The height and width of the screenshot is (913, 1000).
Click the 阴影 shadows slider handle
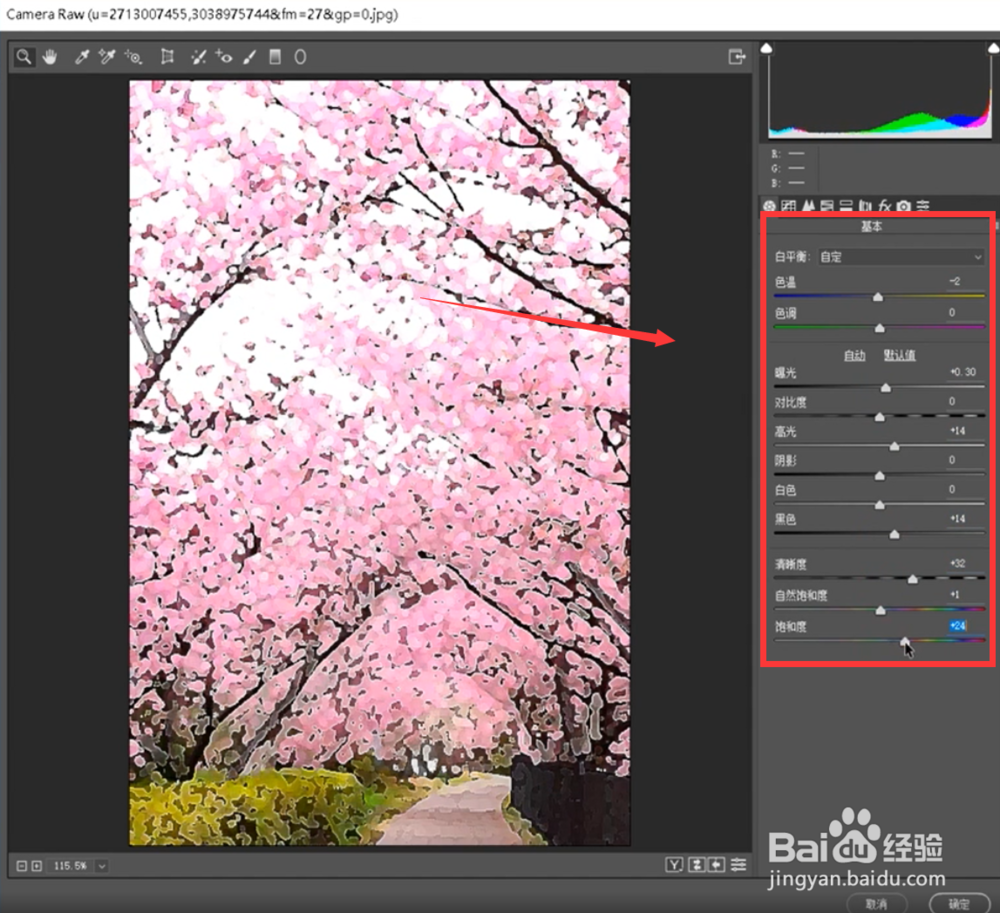point(879,476)
